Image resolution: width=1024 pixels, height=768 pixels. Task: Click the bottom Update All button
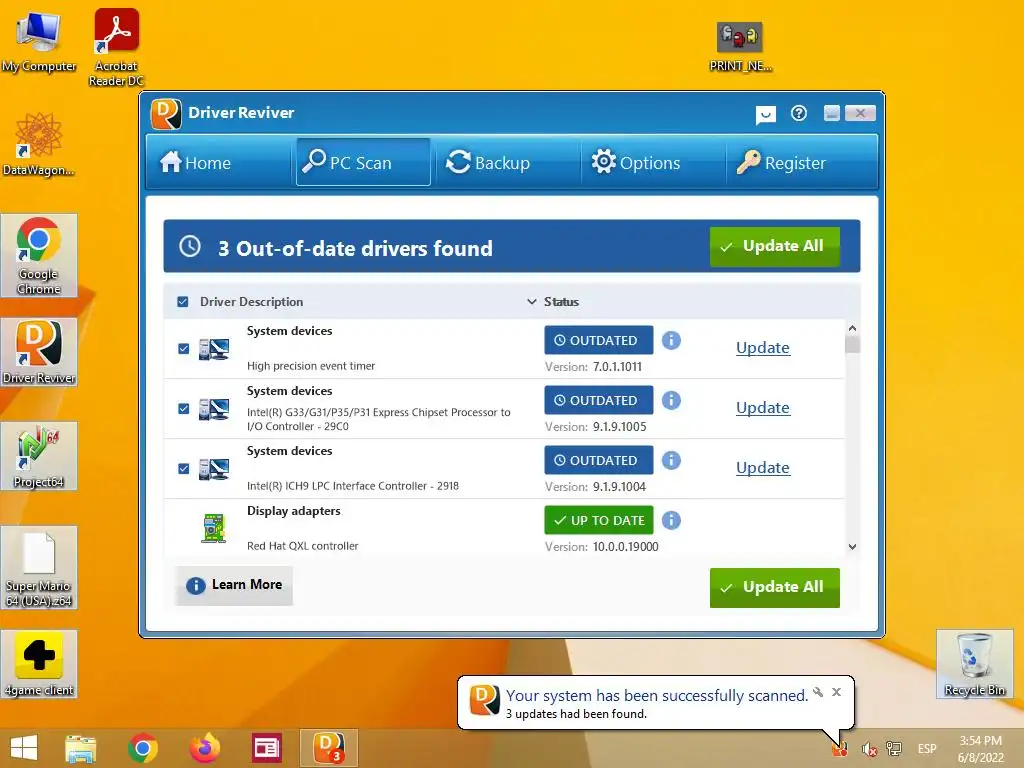tap(775, 587)
